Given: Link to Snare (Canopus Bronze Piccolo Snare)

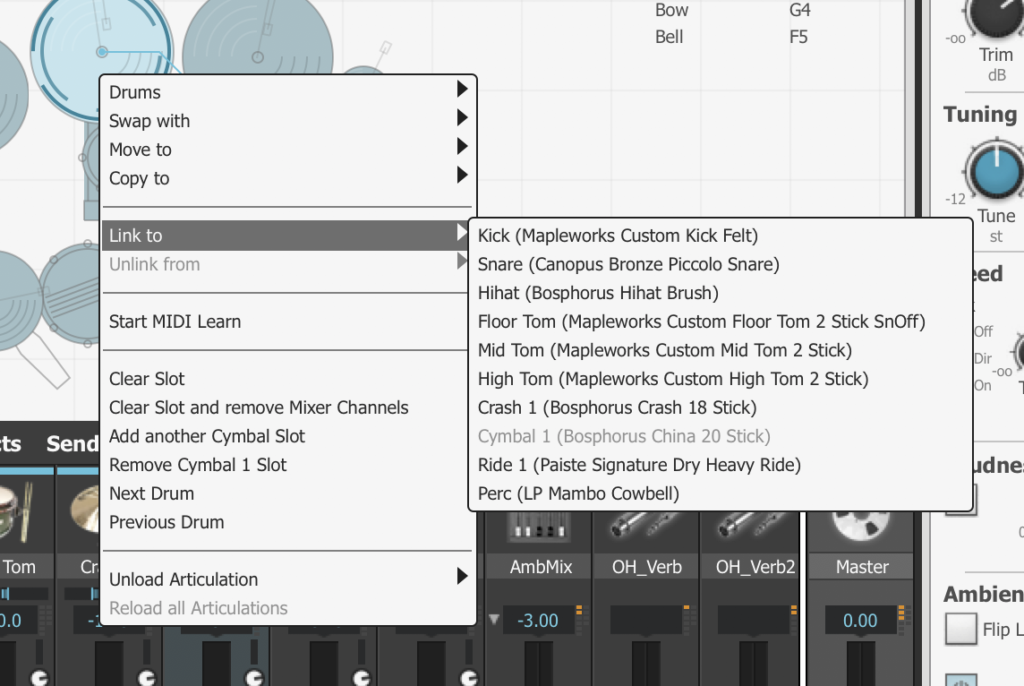Looking at the screenshot, I should tap(628, 264).
